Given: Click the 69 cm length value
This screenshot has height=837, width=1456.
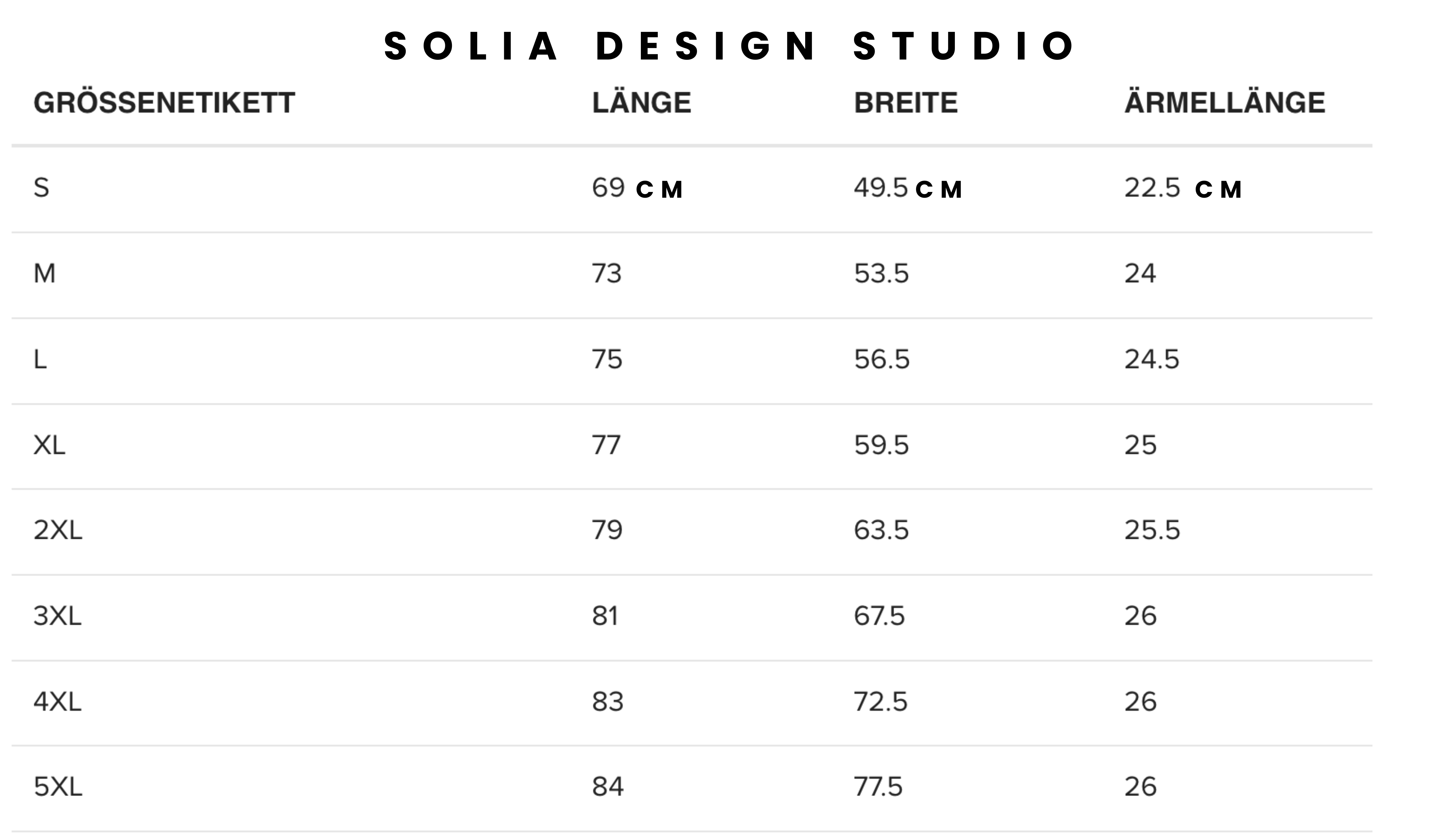Looking at the screenshot, I should pyautogui.click(x=637, y=188).
